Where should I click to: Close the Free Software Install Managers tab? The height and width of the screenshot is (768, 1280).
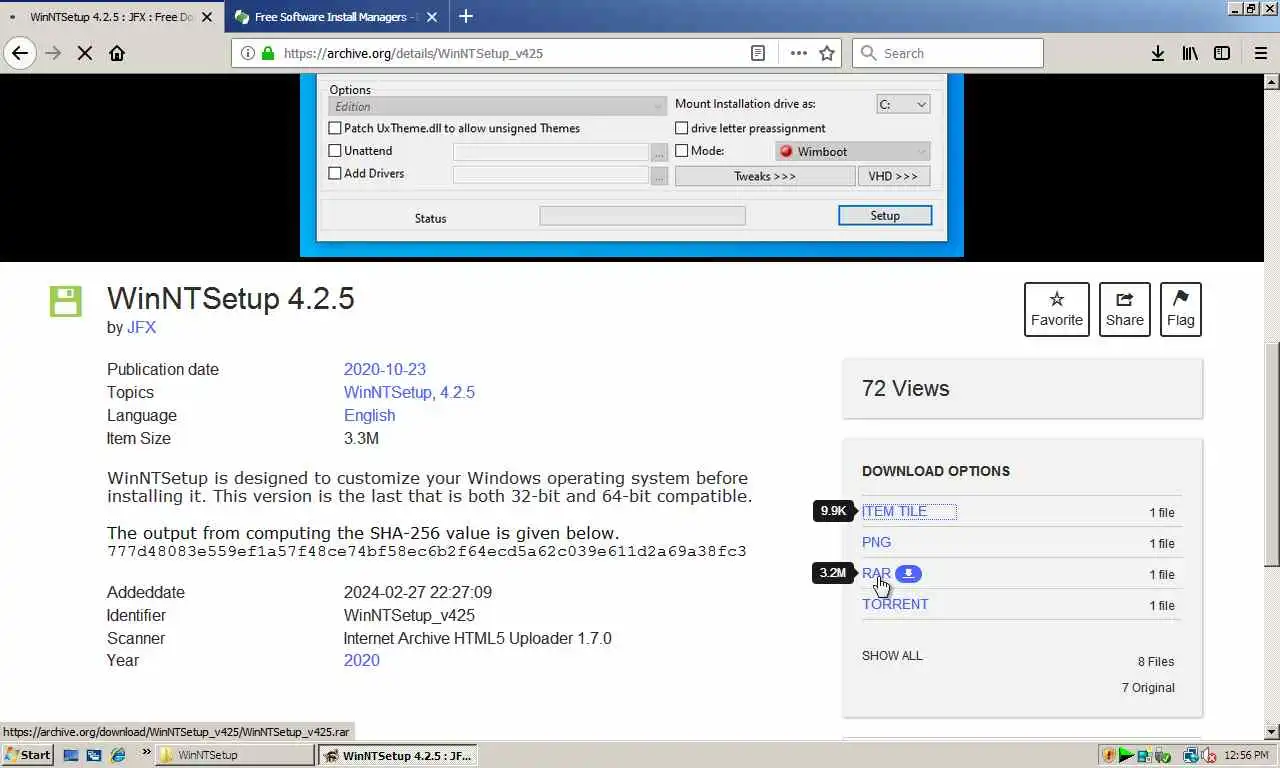[x=432, y=17]
